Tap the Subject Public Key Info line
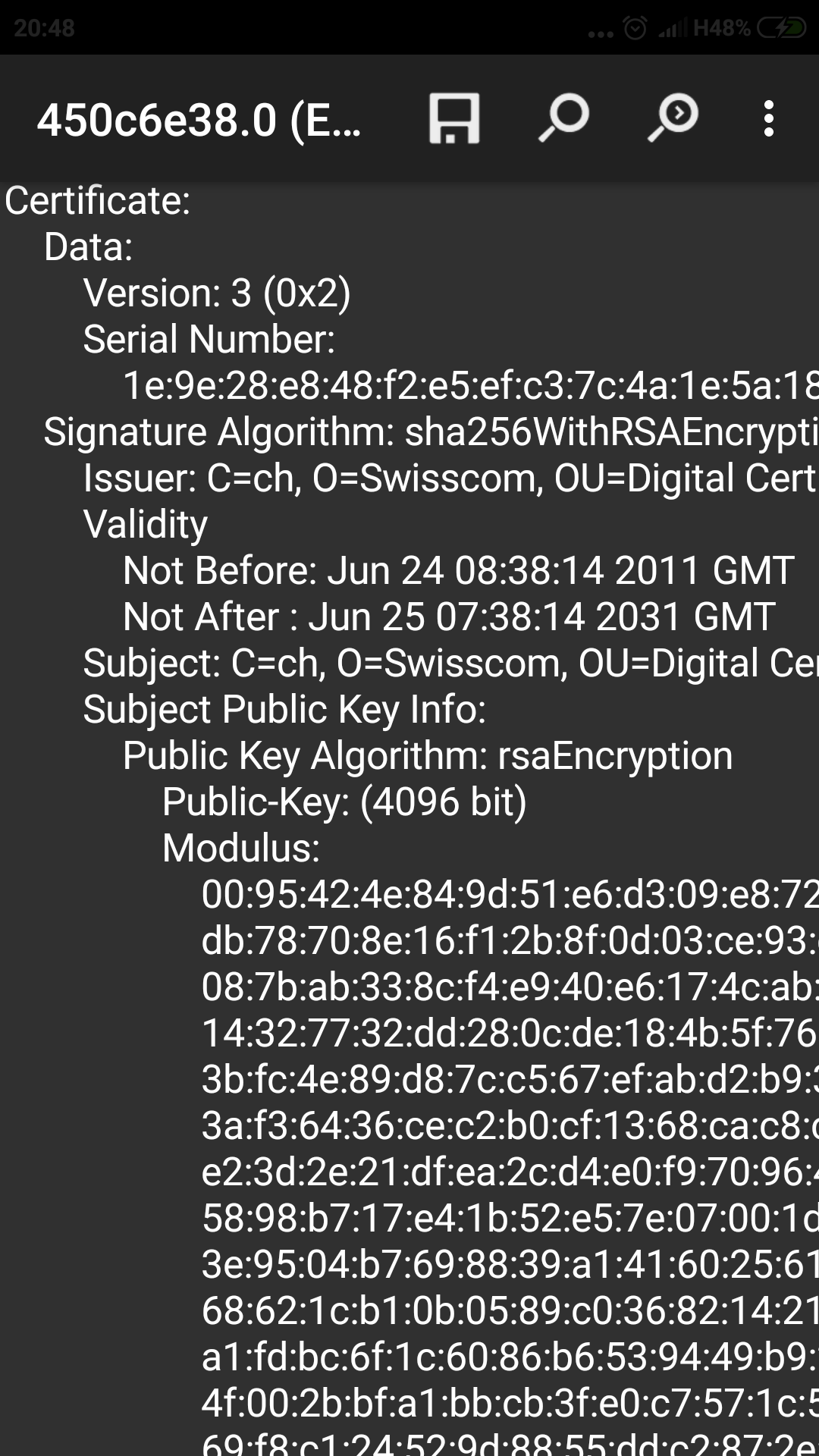The image size is (819, 1456). [284, 709]
